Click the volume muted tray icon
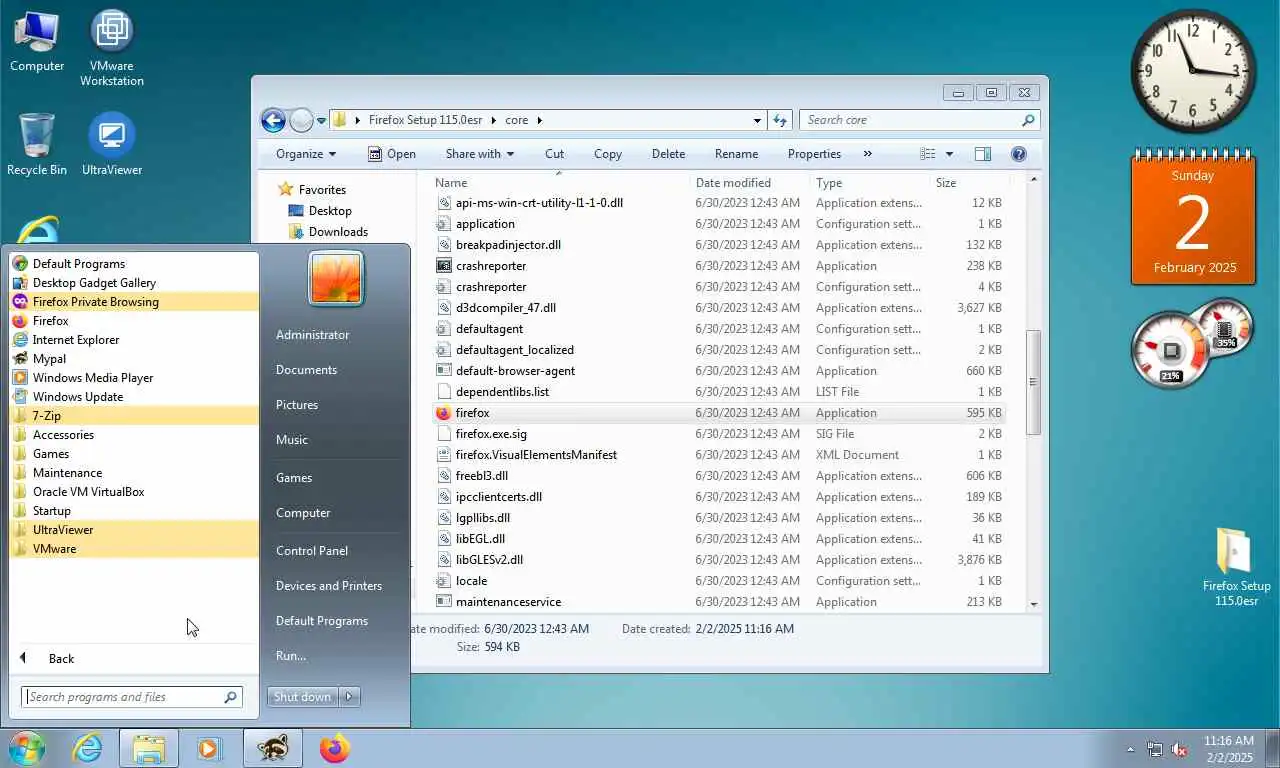Screen dimensions: 1280x768 click(x=1179, y=749)
